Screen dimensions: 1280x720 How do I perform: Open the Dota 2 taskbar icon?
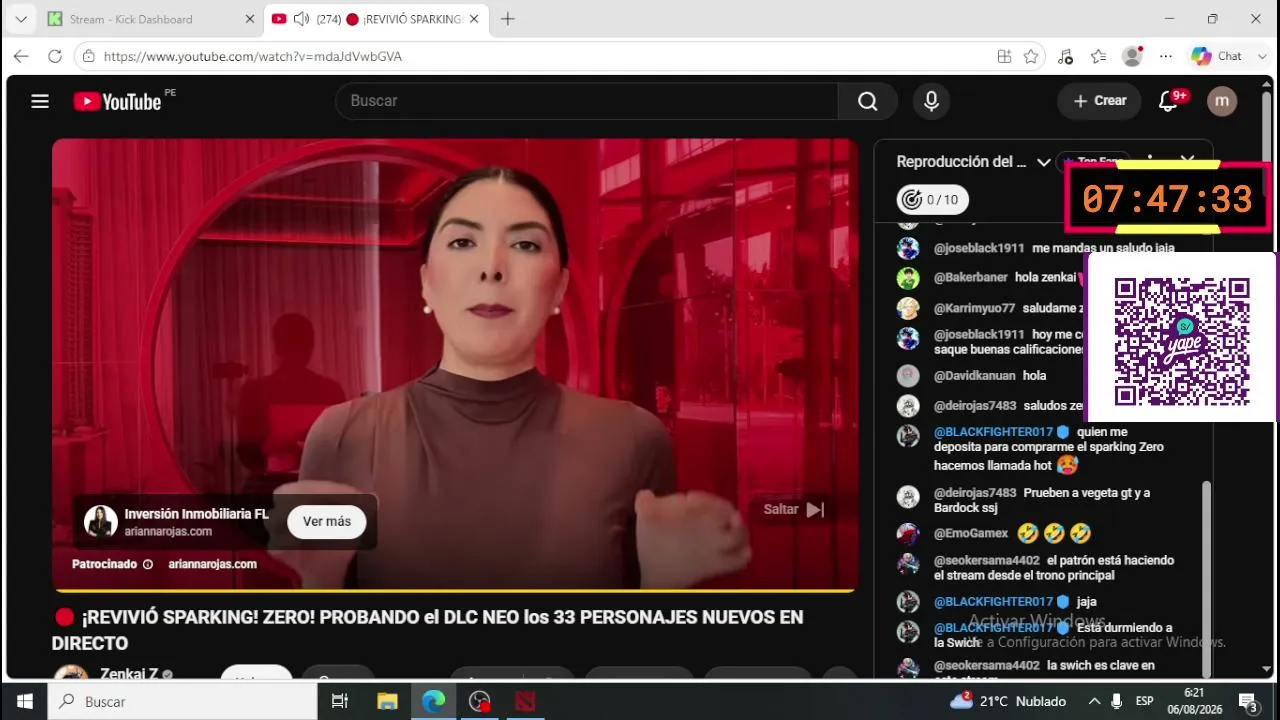point(526,701)
